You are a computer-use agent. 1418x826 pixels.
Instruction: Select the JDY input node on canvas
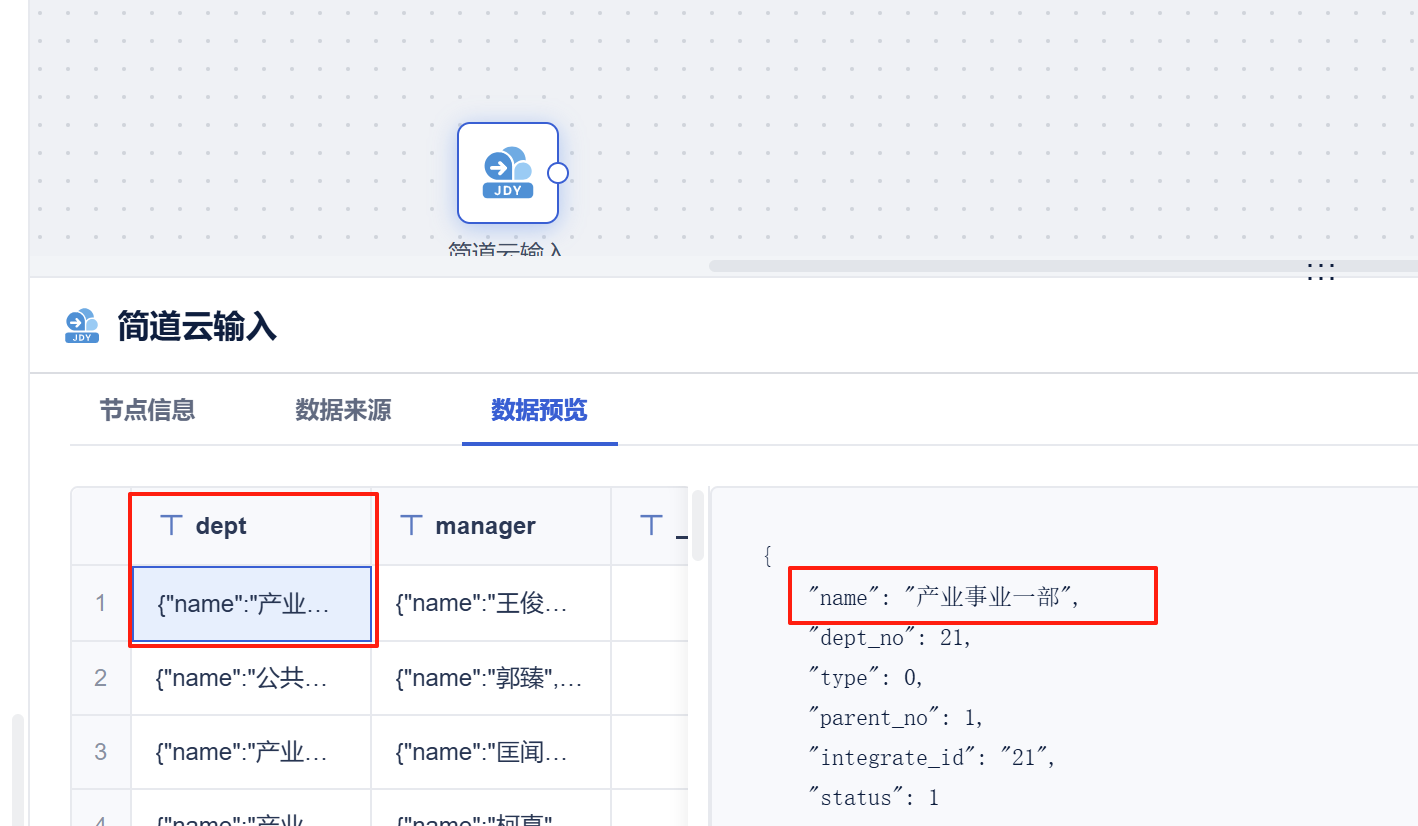pyautogui.click(x=507, y=173)
